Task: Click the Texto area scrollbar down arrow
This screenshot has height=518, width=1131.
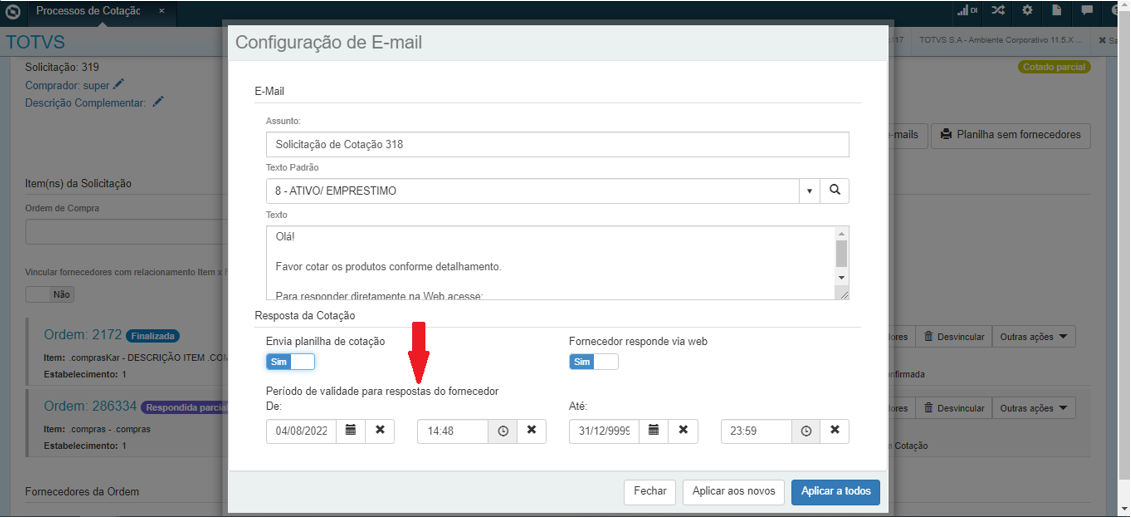Action: click(x=841, y=278)
